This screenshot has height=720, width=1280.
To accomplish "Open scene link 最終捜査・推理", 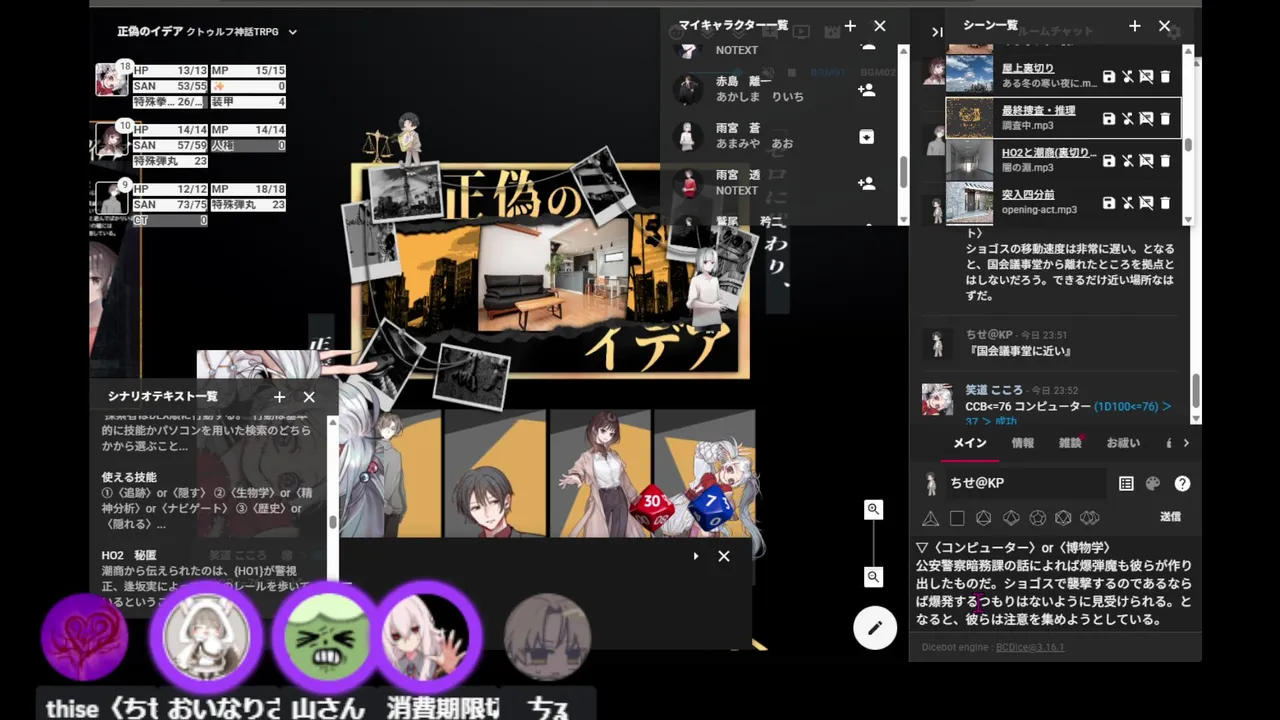I will 1039,110.
